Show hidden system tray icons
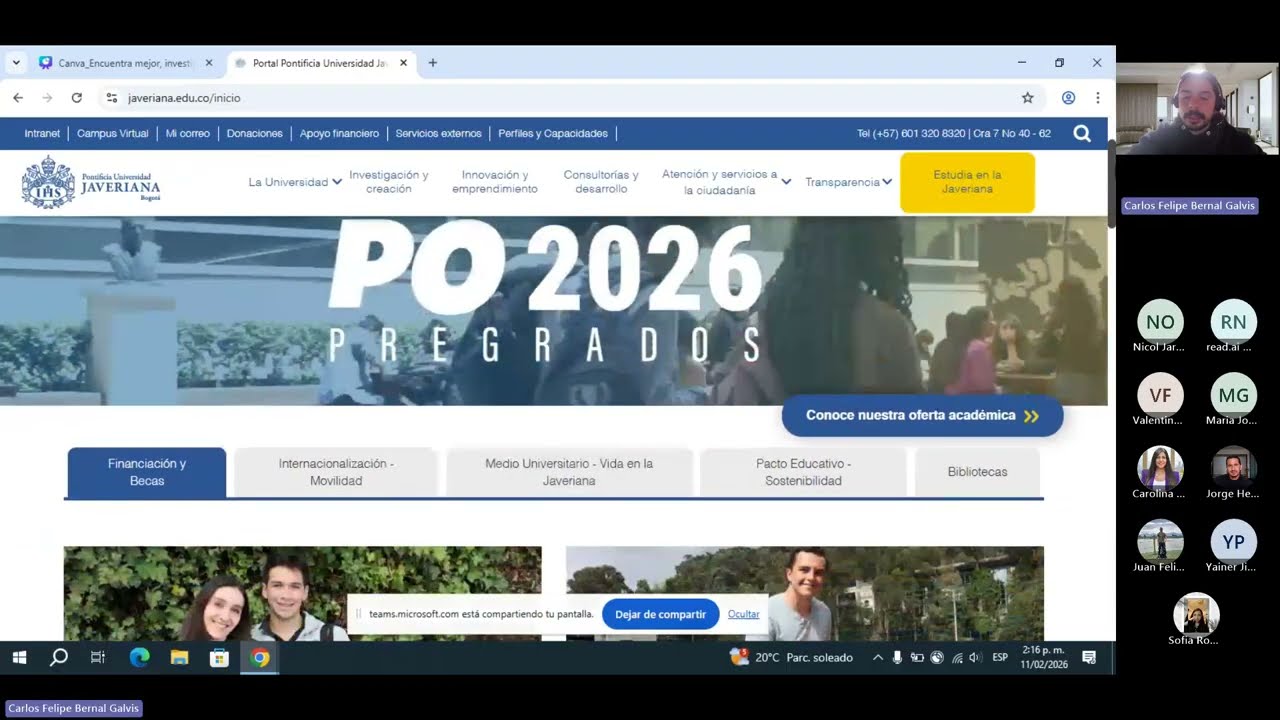The height and width of the screenshot is (720, 1280). [x=878, y=658]
